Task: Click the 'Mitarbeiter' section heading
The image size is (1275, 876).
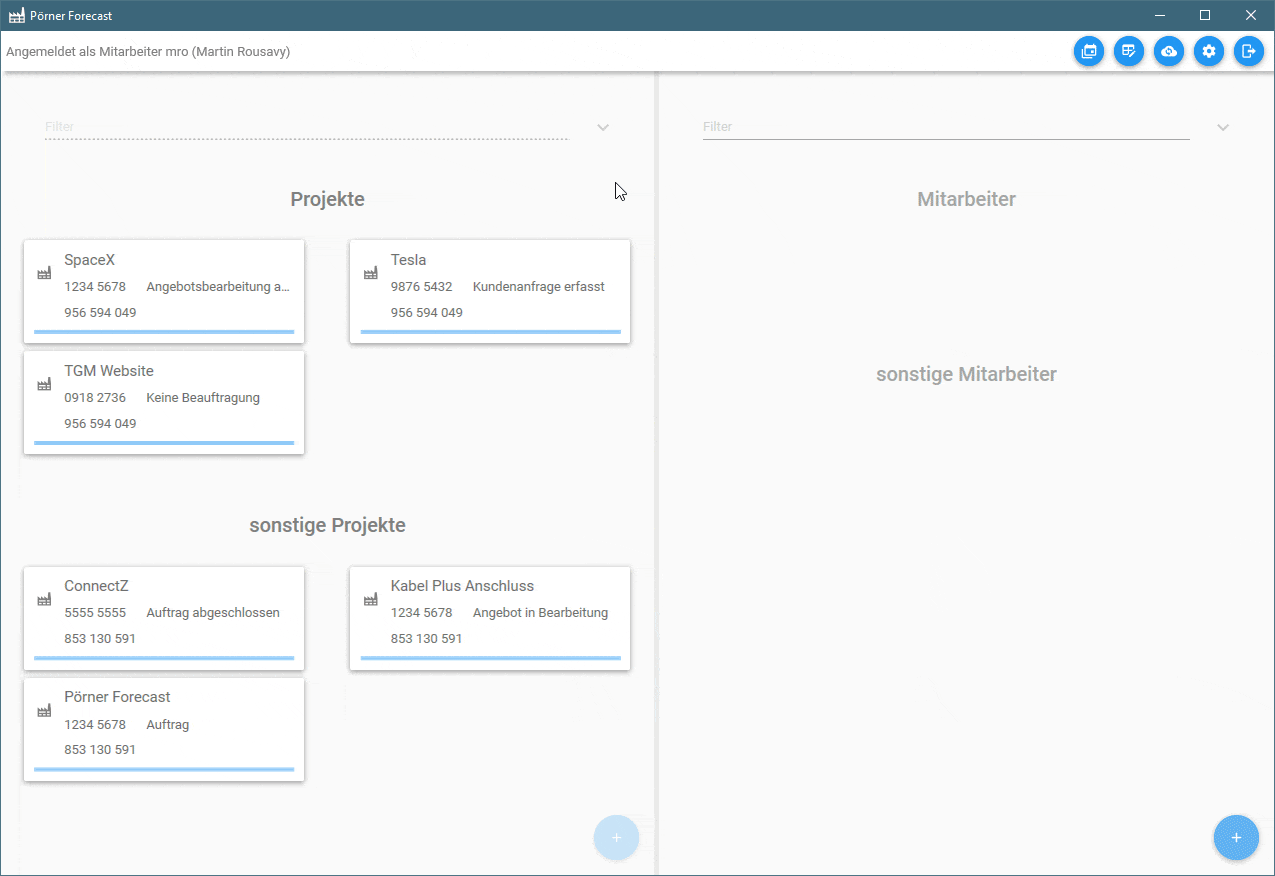Action: coord(967,199)
